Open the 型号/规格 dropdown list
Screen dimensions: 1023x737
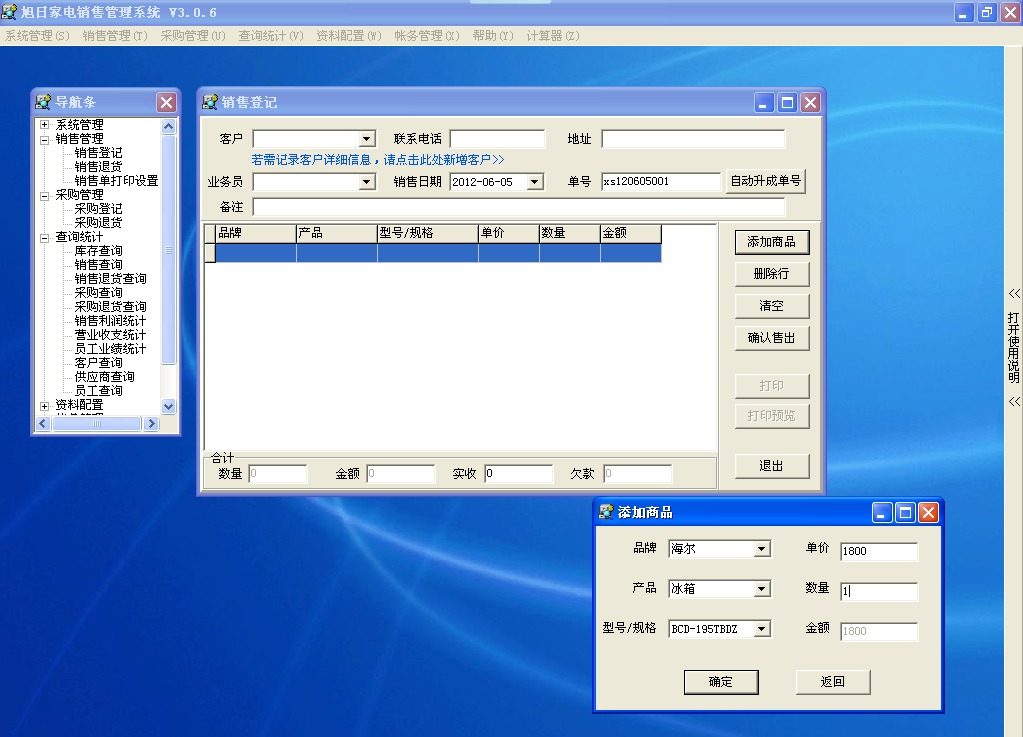tap(761, 629)
